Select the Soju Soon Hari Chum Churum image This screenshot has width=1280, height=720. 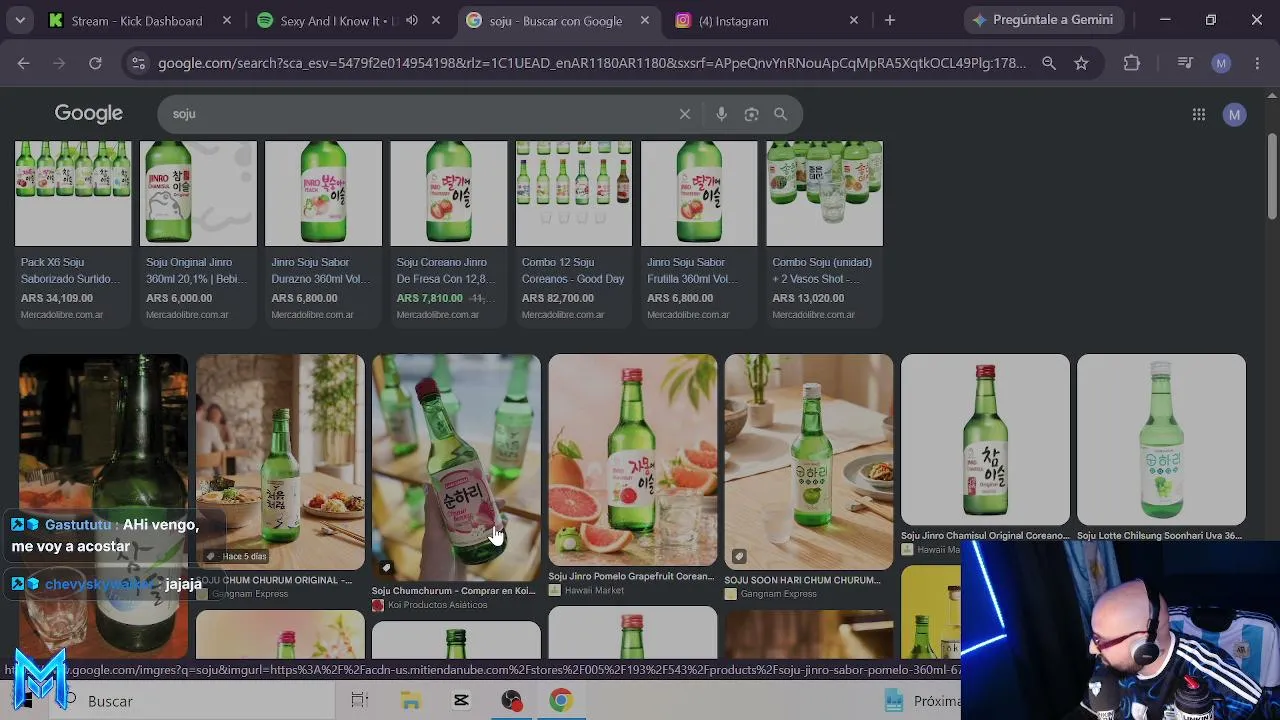pyautogui.click(x=808, y=462)
